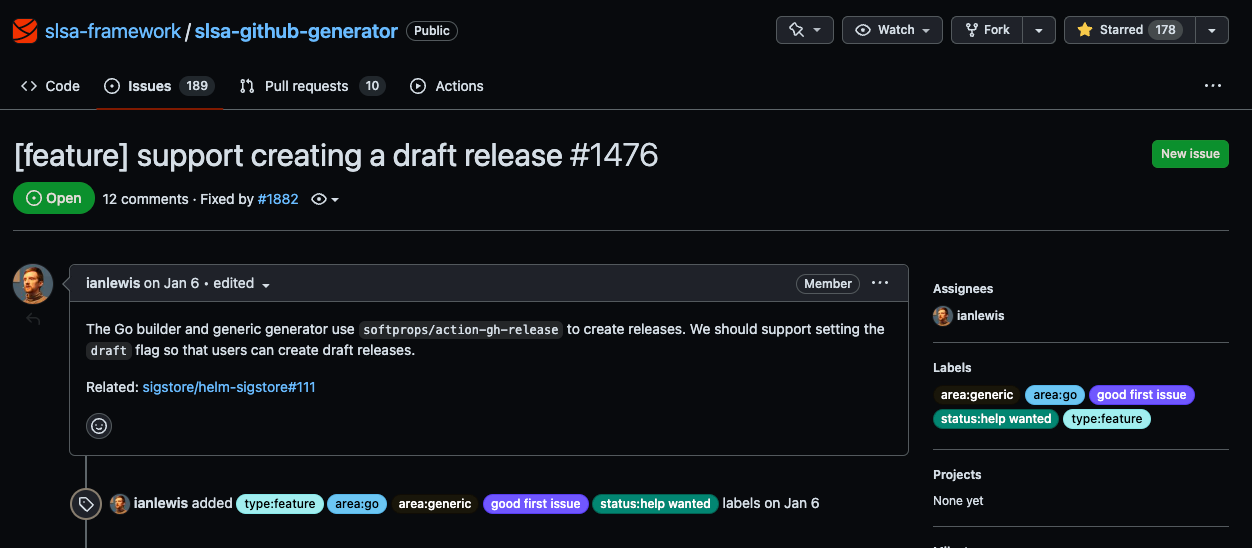Add a reaction with the smiley icon
Viewport: 1252px width, 548px height.
(x=99, y=426)
